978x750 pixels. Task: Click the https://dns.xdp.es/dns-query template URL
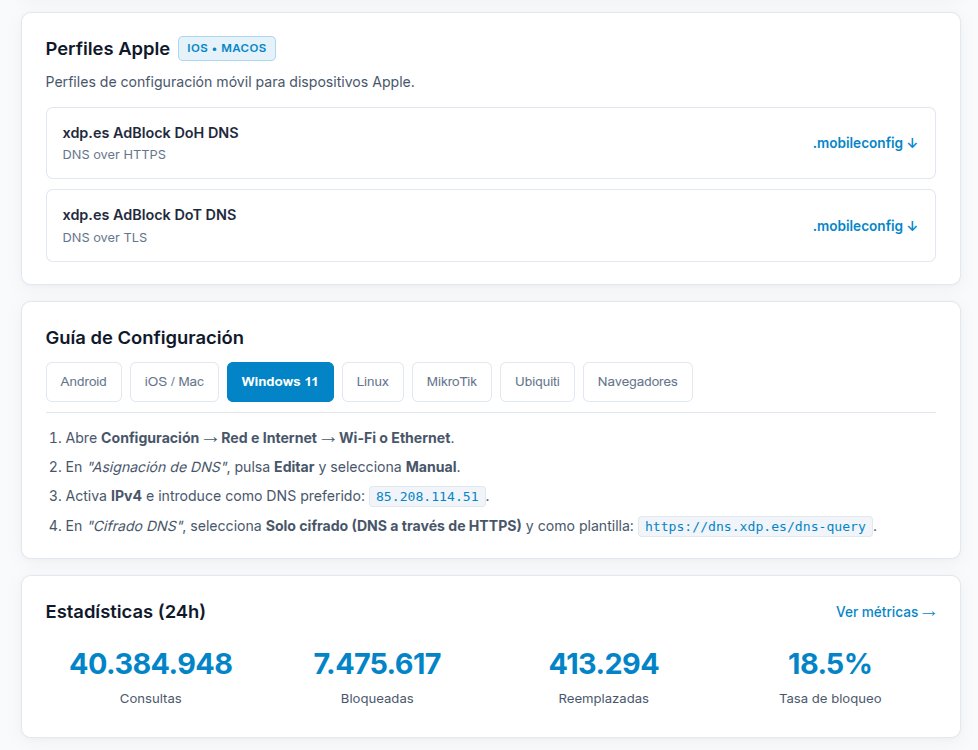[755, 527]
